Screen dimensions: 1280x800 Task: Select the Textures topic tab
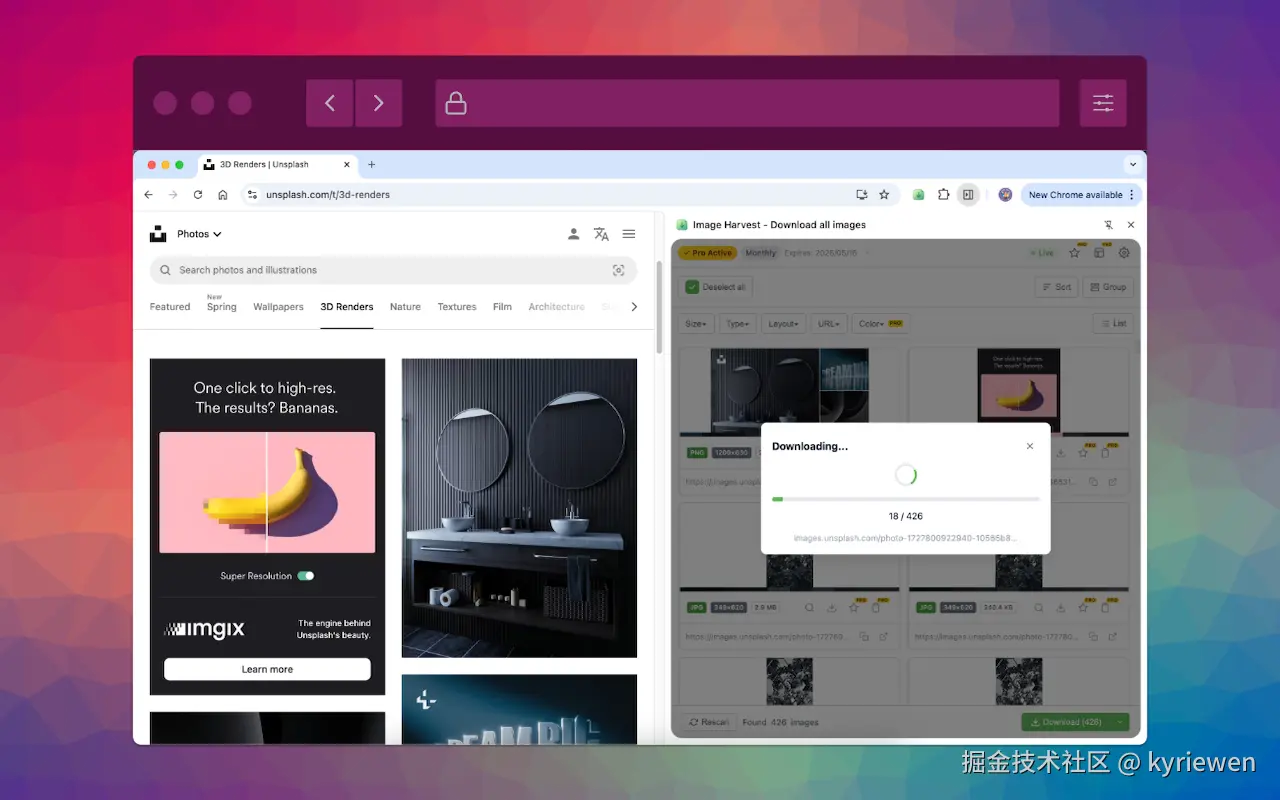point(457,307)
